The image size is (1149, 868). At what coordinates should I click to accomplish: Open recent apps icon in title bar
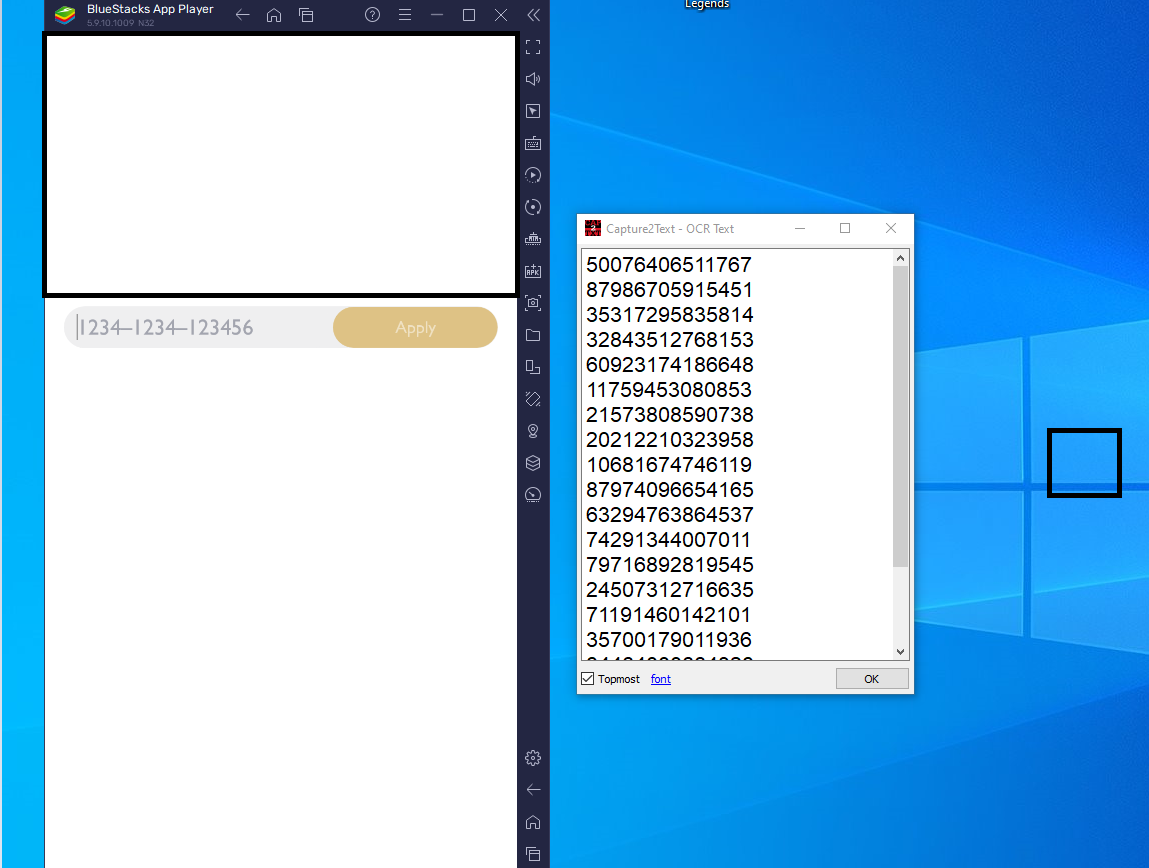(306, 15)
